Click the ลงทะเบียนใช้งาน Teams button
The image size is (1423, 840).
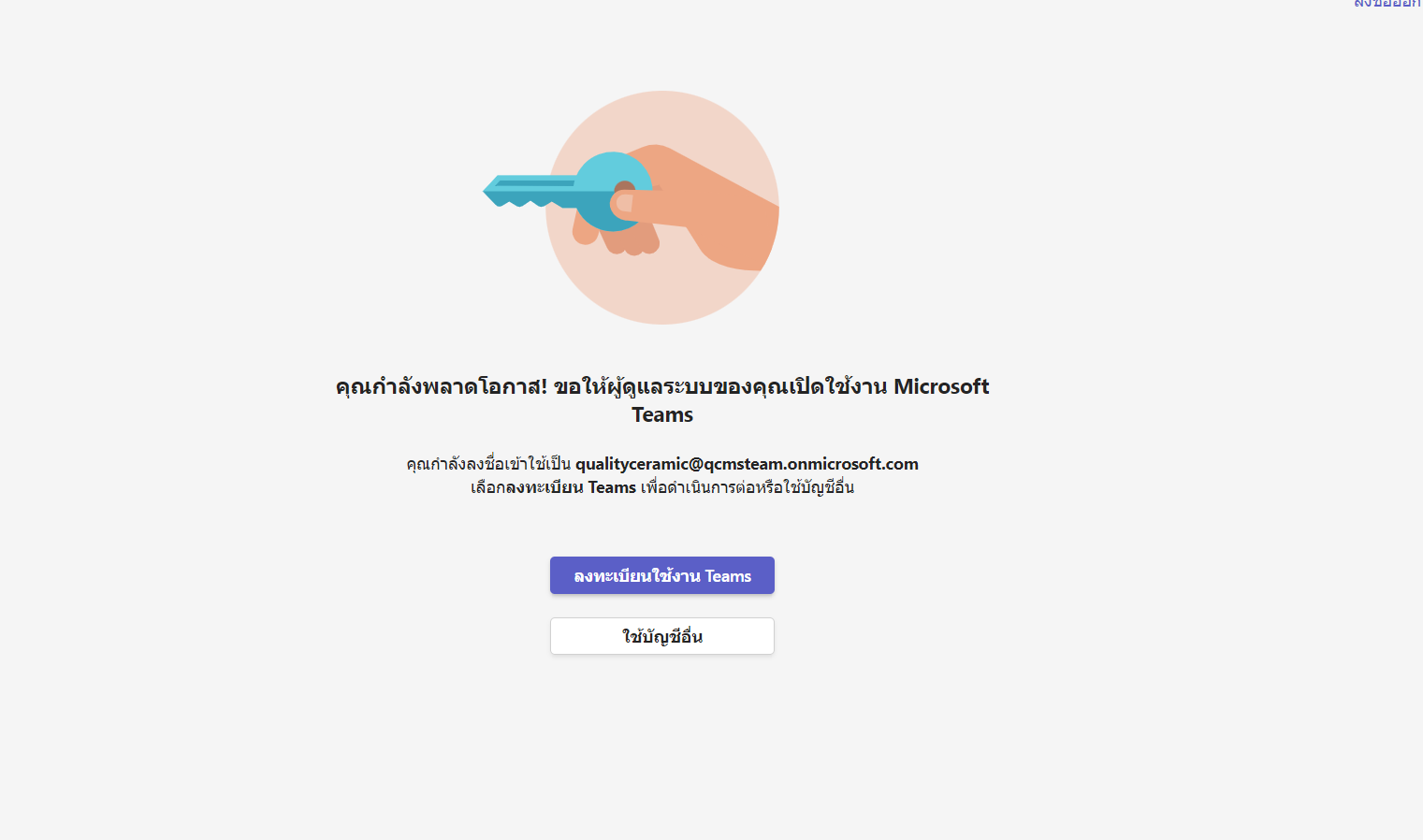pos(661,575)
